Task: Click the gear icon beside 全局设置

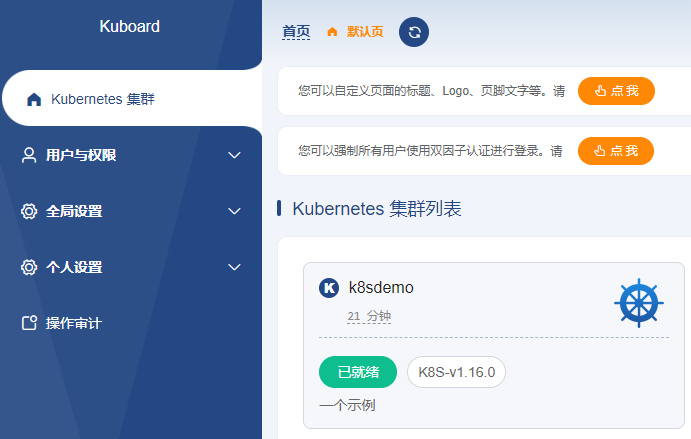Action: 29,211
